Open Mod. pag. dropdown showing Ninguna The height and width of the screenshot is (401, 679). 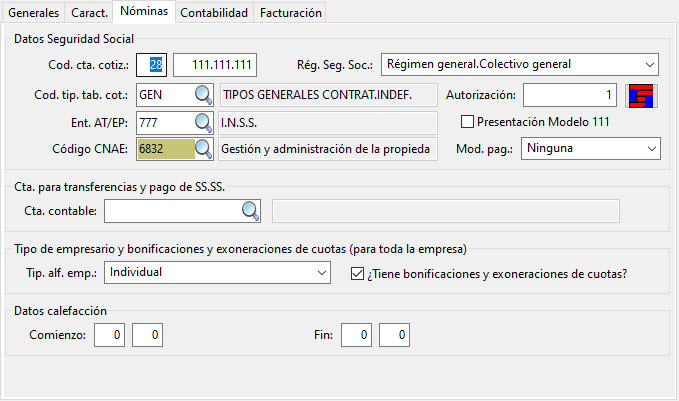[652, 149]
